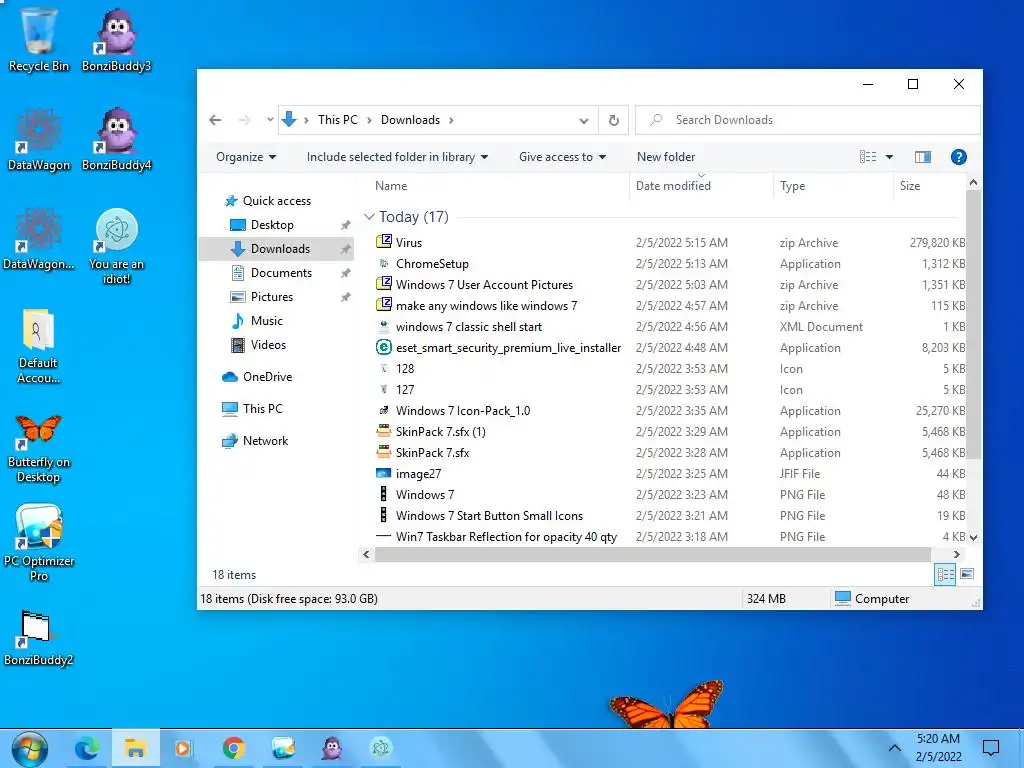
Task: Select PC Optimizer Pro desktop icon
Action: tap(38, 542)
